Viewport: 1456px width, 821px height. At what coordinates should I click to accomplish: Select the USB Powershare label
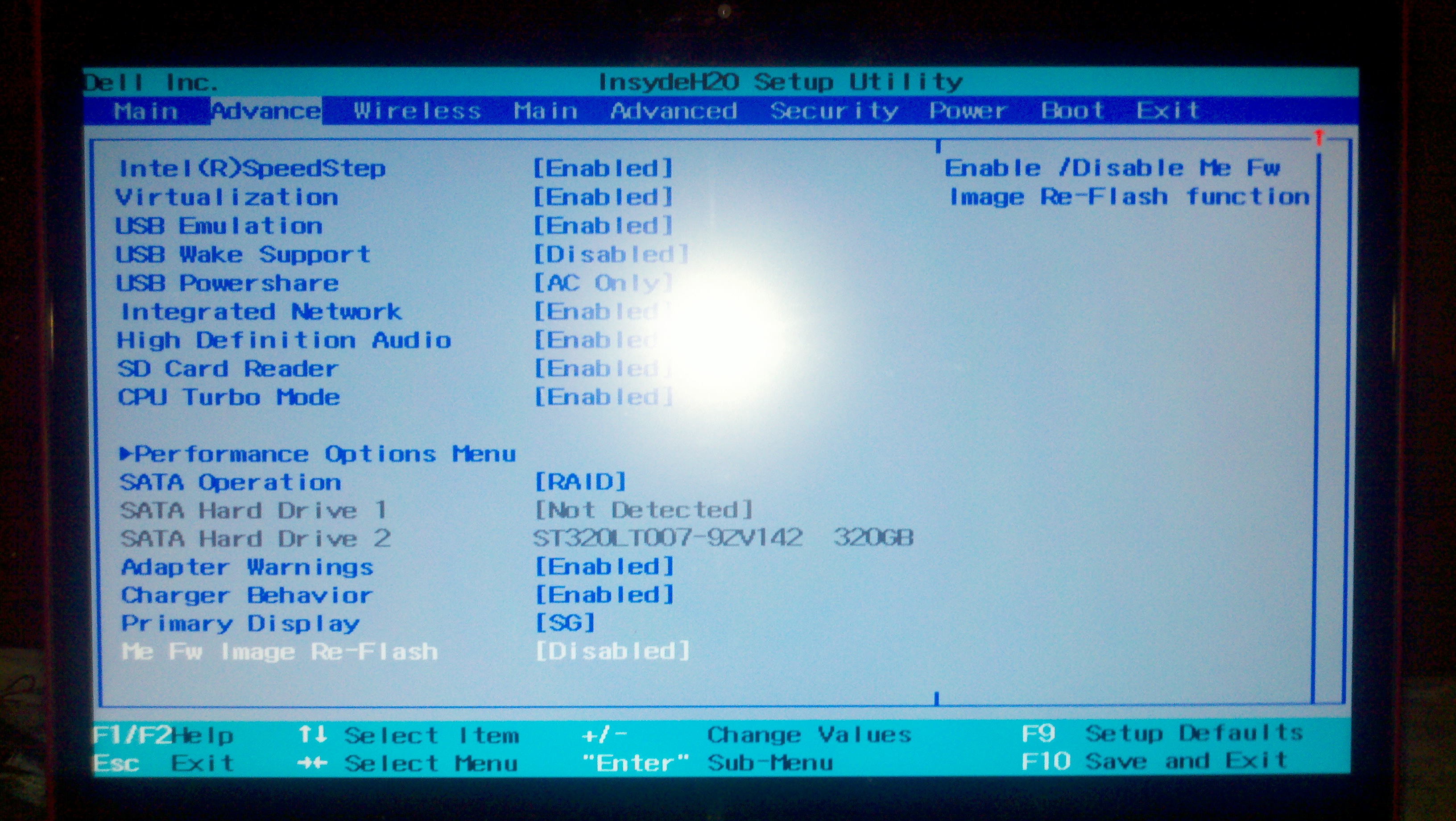227,283
